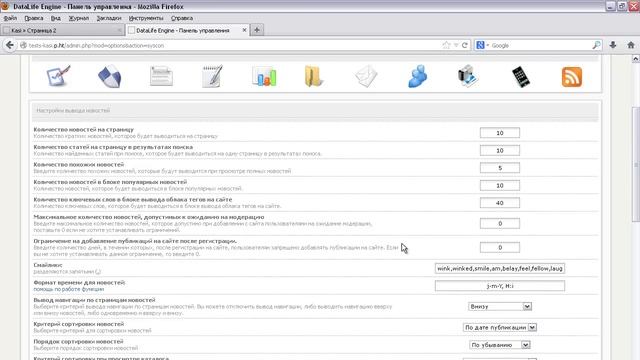Open the black smartphone settings icon
Screen dimensions: 640x360
(x=521, y=76)
